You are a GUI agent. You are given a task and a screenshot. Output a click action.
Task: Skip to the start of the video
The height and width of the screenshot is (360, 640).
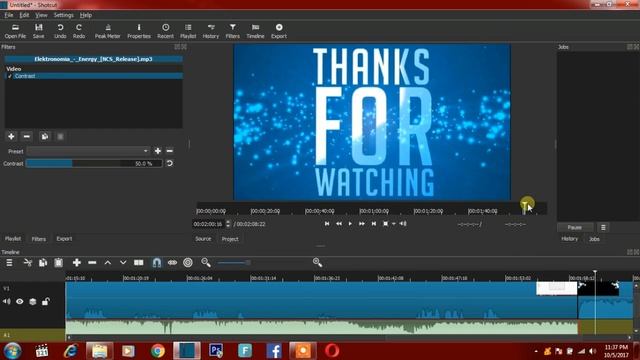[x=327, y=224]
